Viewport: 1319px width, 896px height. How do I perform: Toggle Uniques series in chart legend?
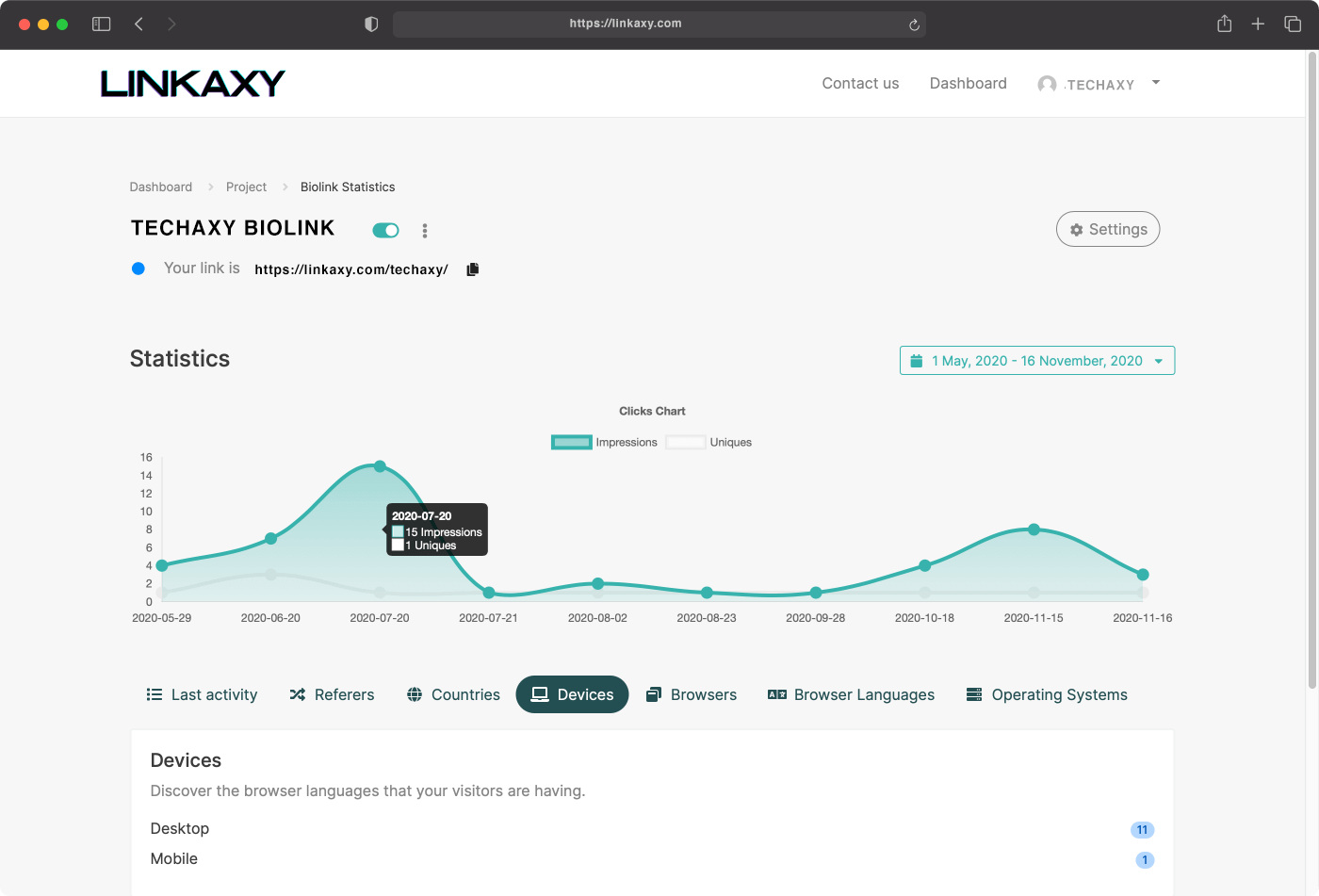708,442
